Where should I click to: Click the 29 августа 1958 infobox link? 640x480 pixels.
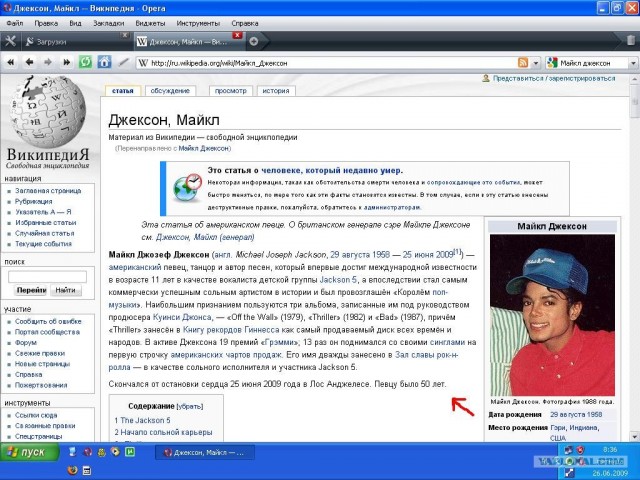[576, 415]
